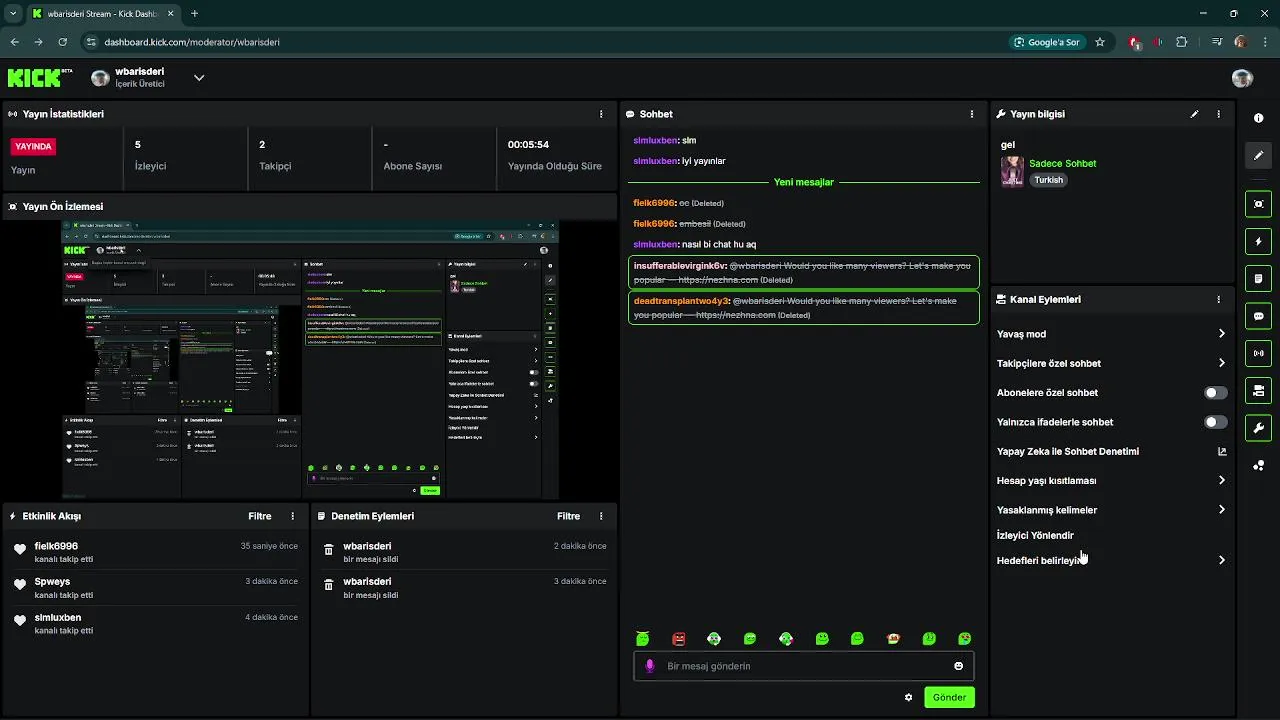Click Sadece Sohbet category thumbnail image

pyautogui.click(x=1012, y=171)
